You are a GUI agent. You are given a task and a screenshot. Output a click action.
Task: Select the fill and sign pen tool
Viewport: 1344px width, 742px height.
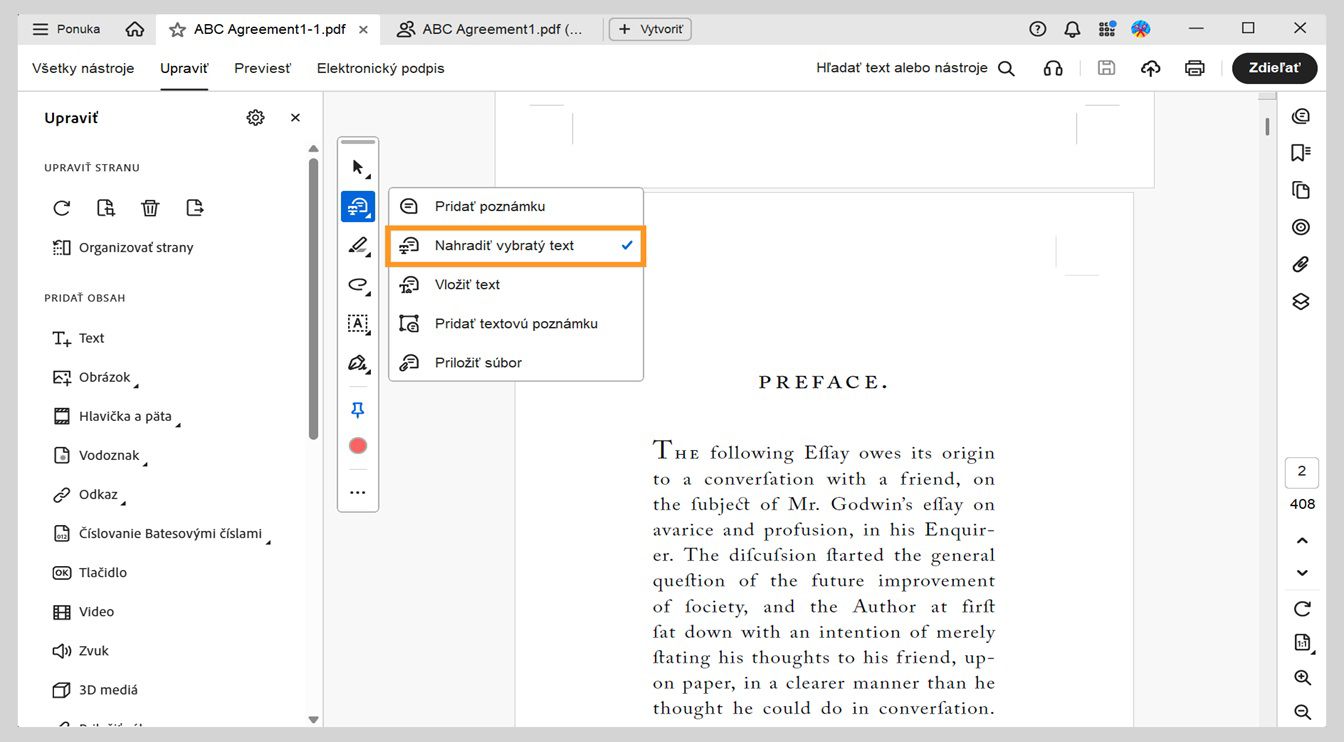pos(358,363)
